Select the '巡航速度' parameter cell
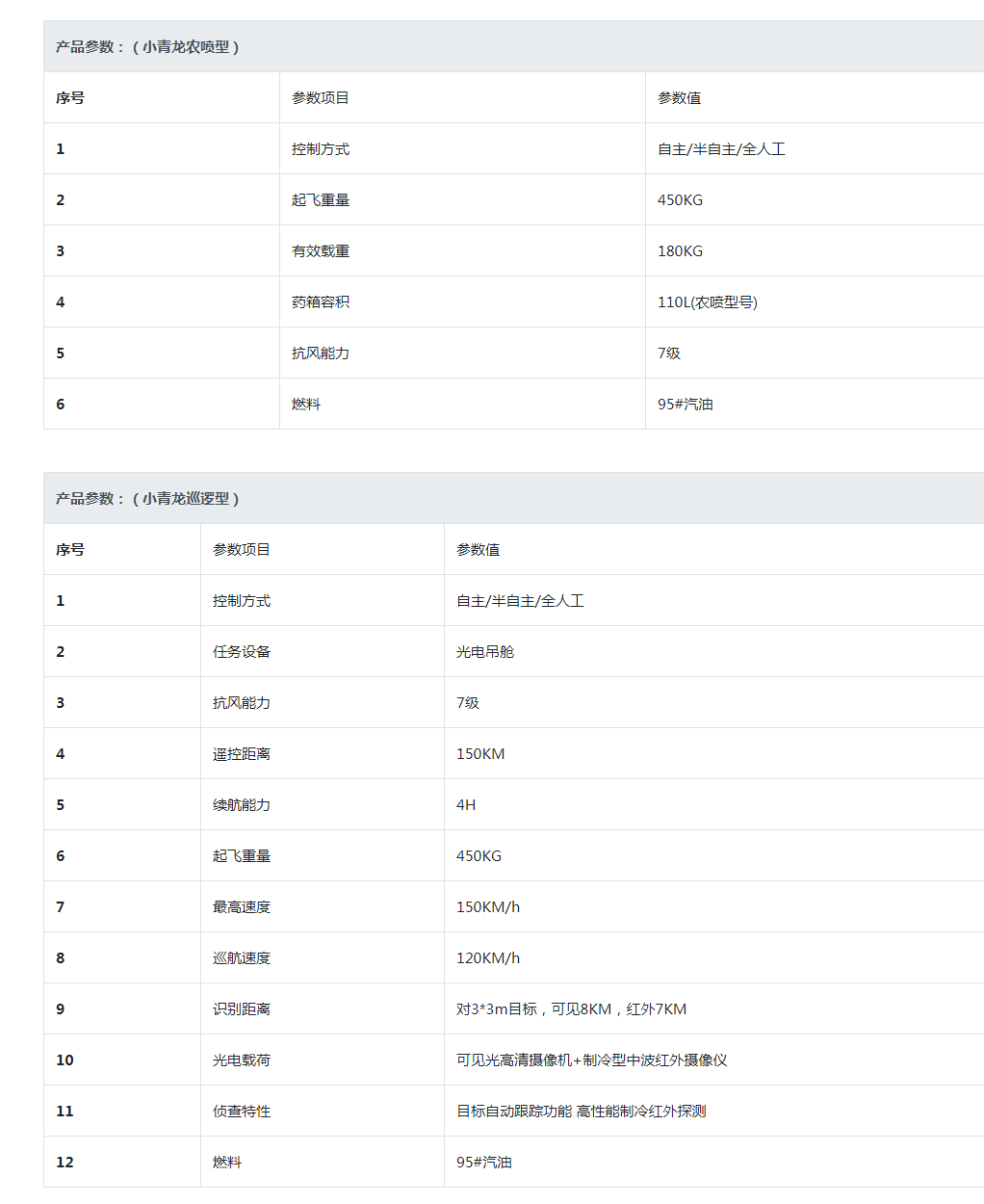The height and width of the screenshot is (1204, 984). [x=242, y=957]
